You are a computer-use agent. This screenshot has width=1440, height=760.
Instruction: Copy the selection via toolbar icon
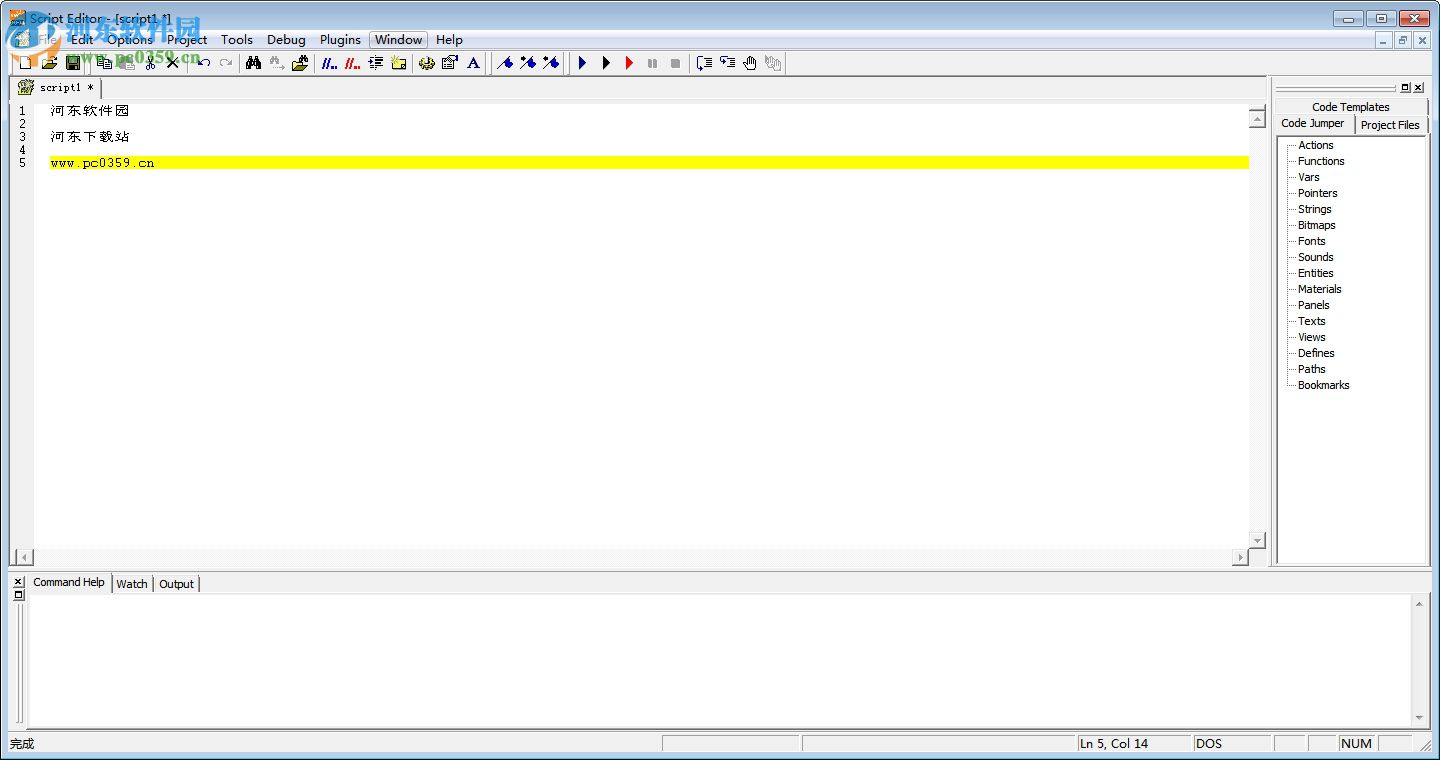click(104, 63)
